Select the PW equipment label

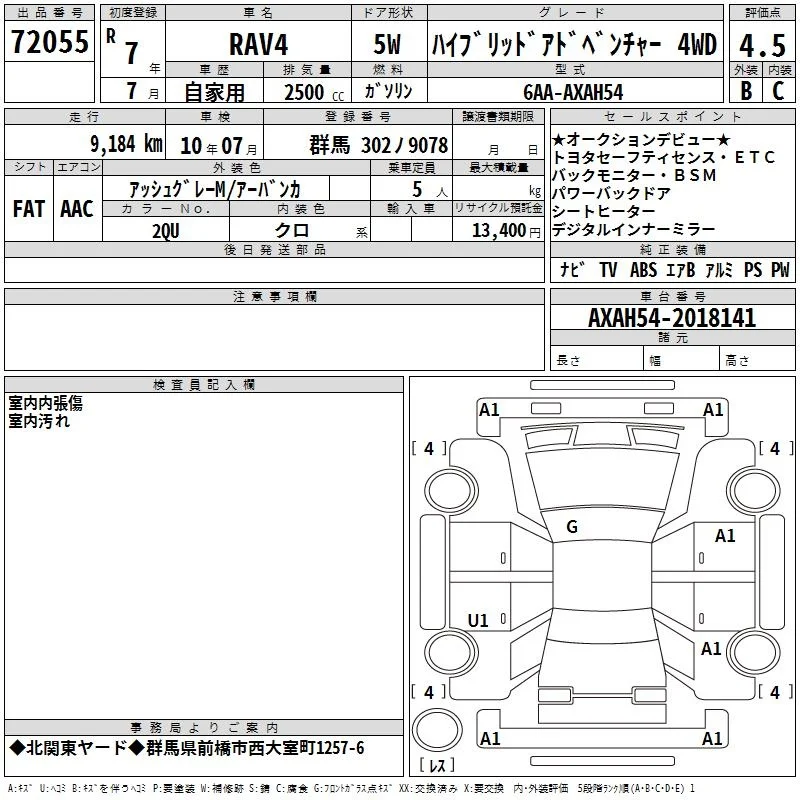[x=780, y=269]
